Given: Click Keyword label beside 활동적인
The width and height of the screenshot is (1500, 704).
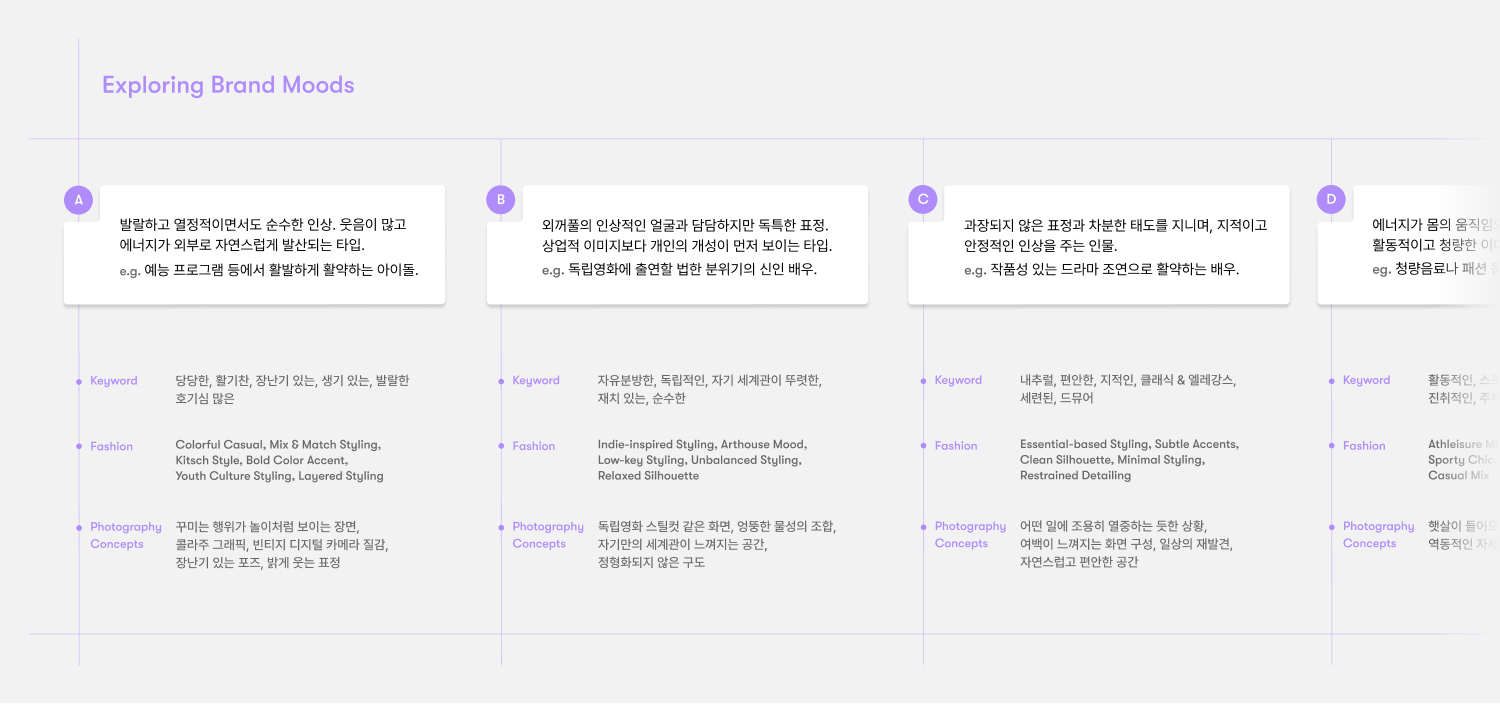Looking at the screenshot, I should point(1366,380).
